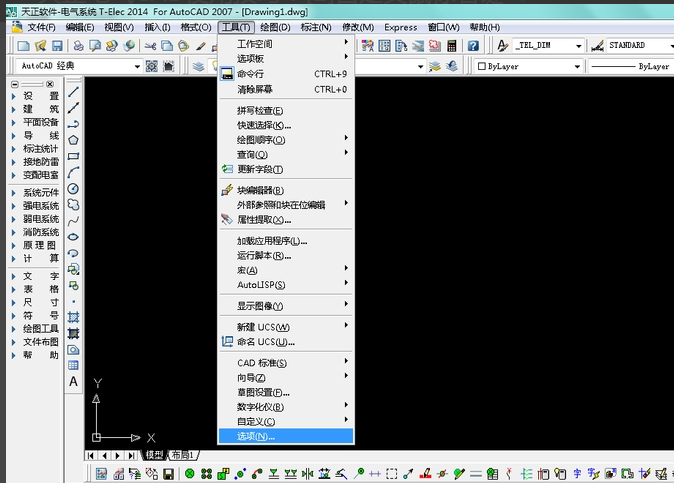Switch to the 模型 tab
Viewport: 674px width, 483px height.
[x=154, y=455]
